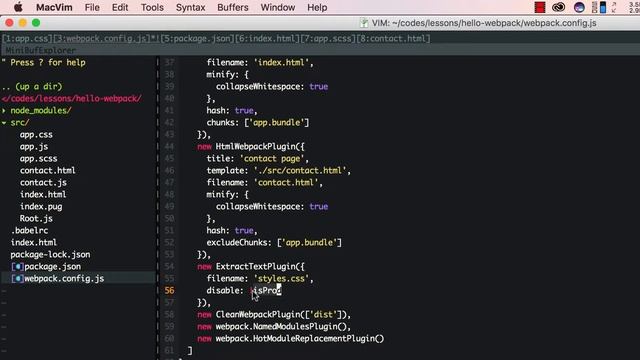
Task: Click the marker icon beside webpack.config.js
Action: [x=17, y=278]
